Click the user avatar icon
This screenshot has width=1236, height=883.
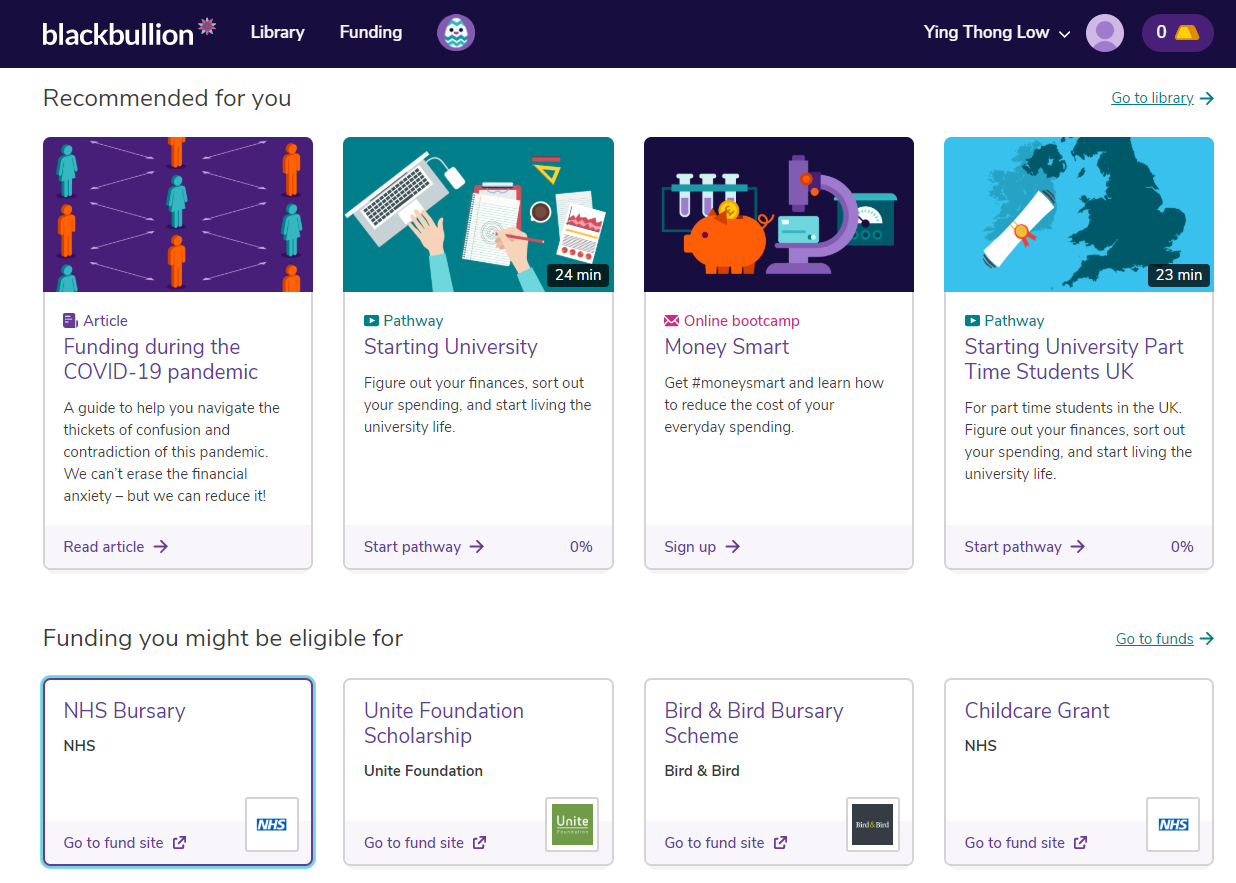pos(1105,33)
